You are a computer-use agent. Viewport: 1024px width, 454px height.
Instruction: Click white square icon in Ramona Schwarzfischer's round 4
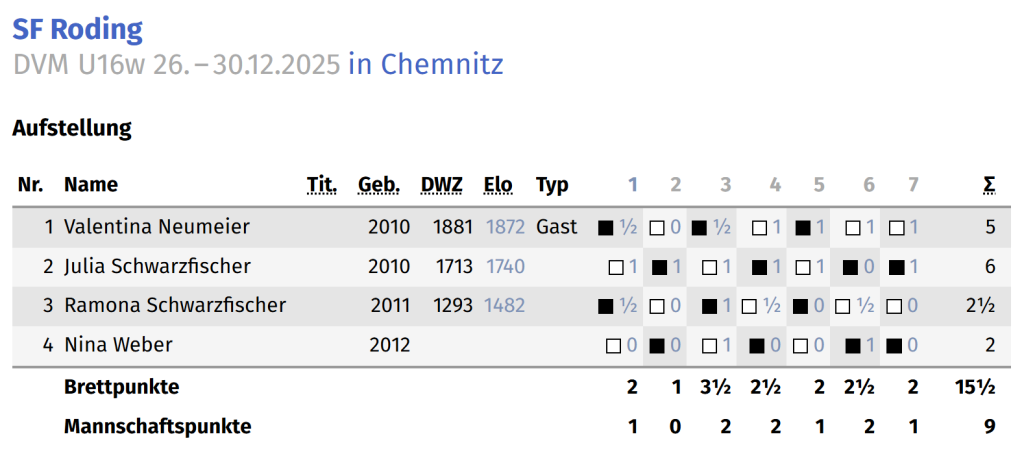[x=750, y=306]
